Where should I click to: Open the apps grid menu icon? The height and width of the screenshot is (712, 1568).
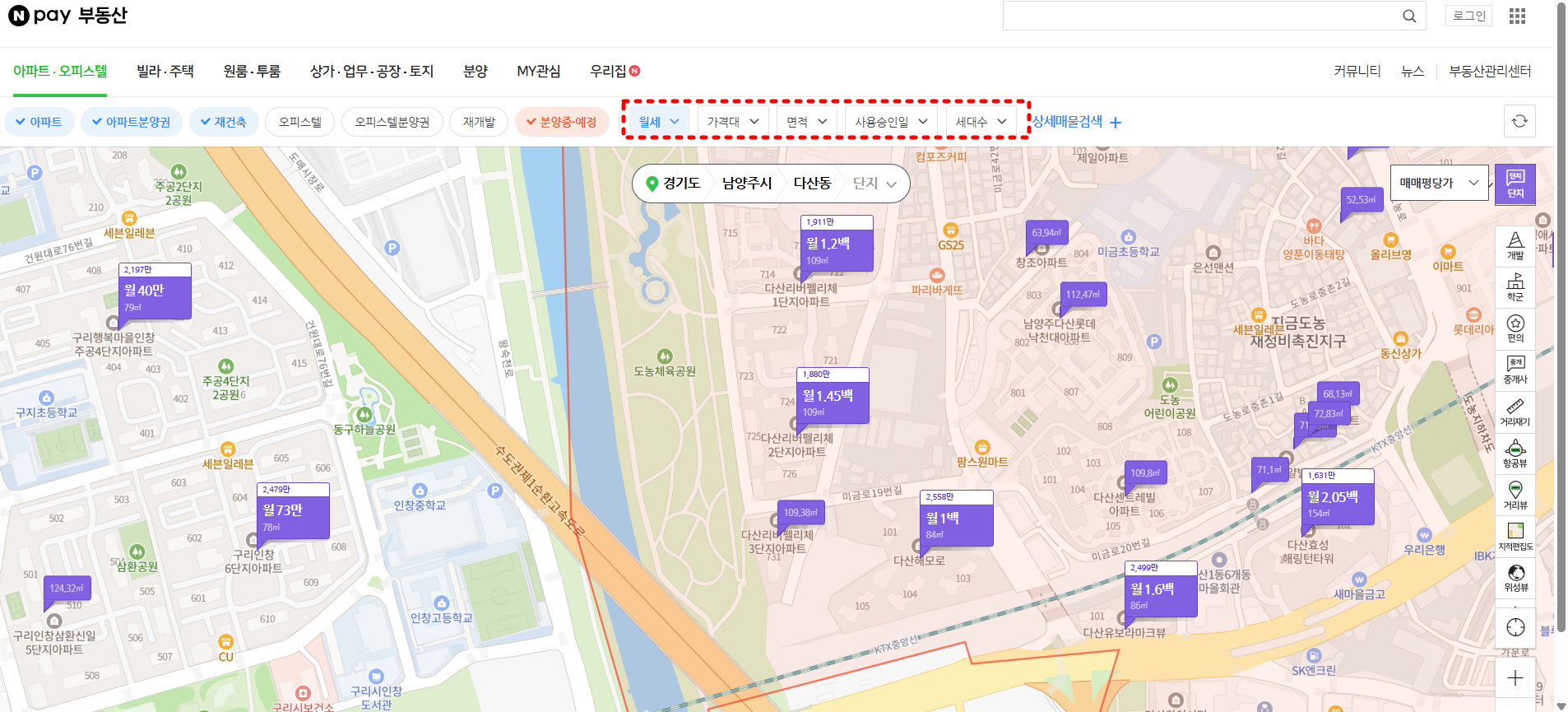point(1517,16)
